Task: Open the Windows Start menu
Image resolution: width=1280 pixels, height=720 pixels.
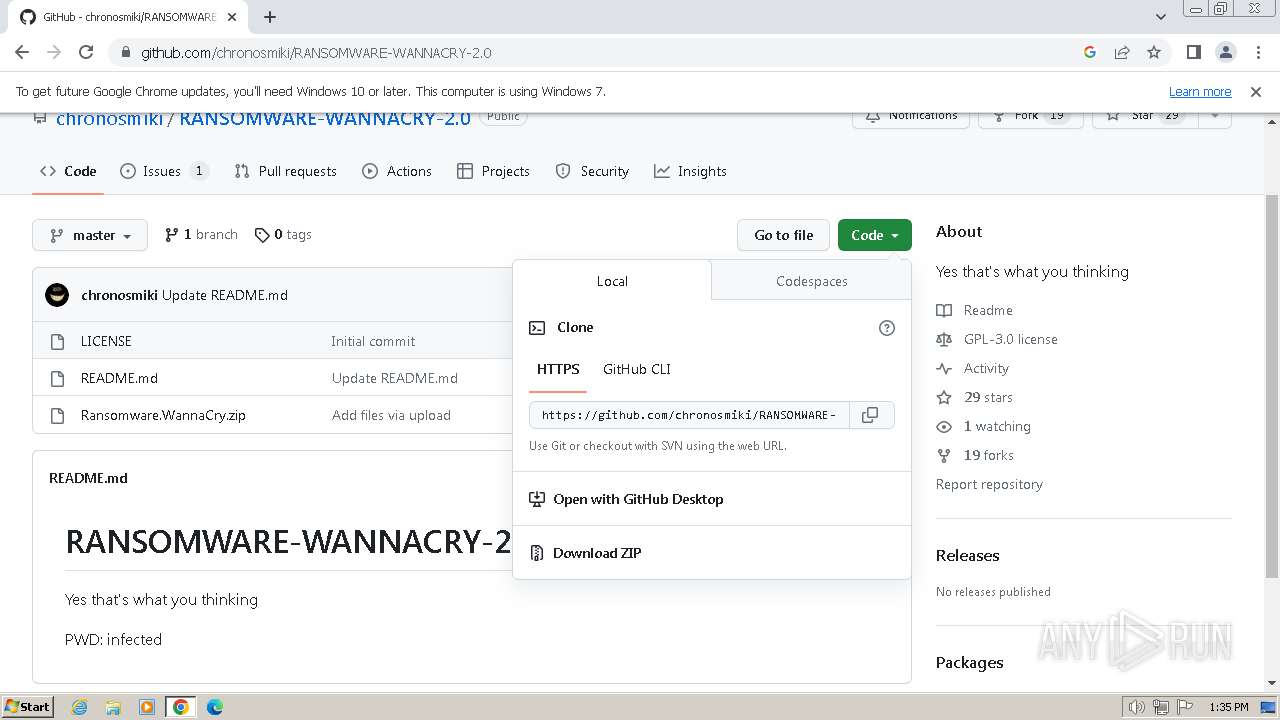Action: pyautogui.click(x=27, y=707)
